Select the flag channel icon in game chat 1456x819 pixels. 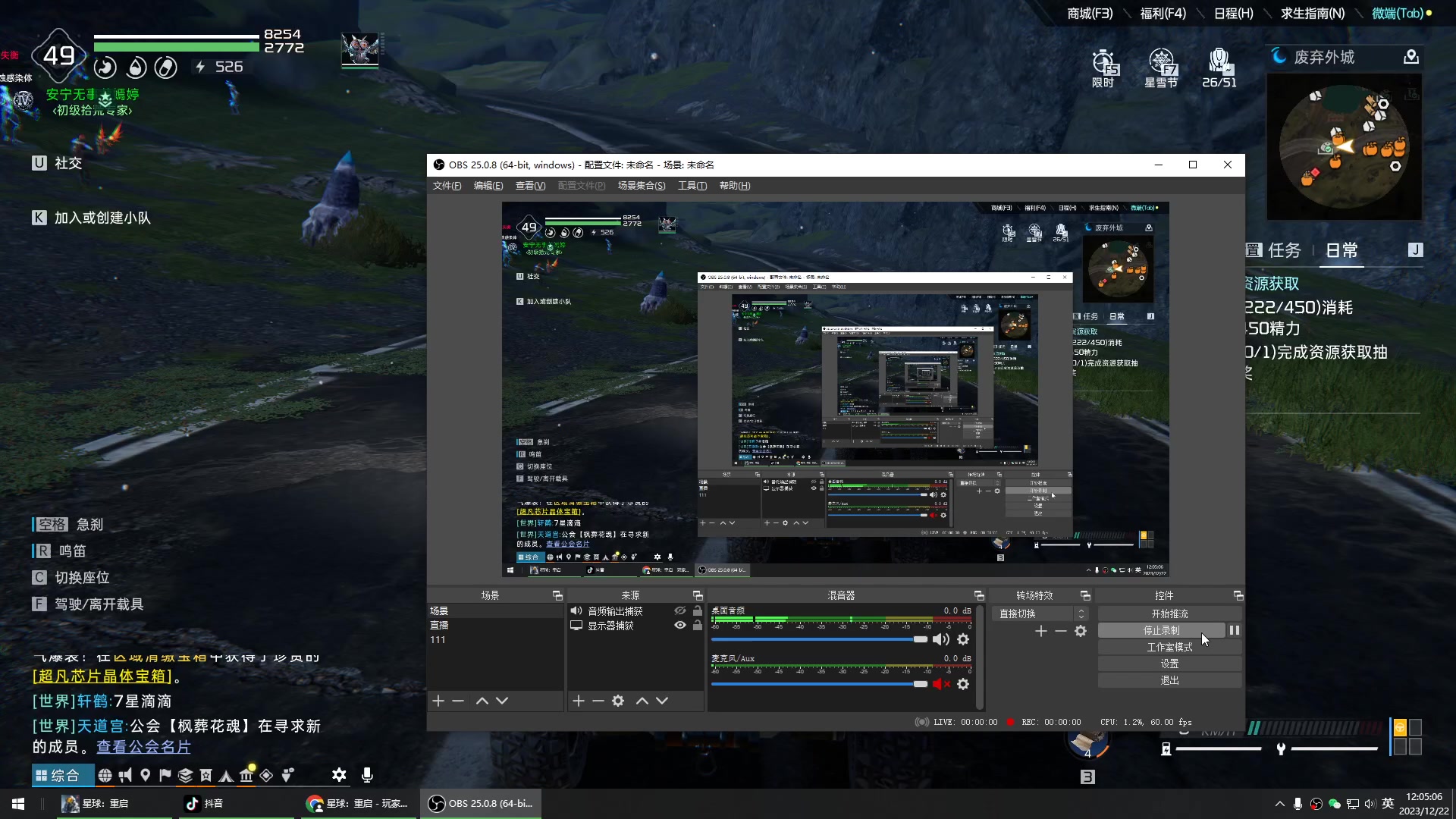165,775
